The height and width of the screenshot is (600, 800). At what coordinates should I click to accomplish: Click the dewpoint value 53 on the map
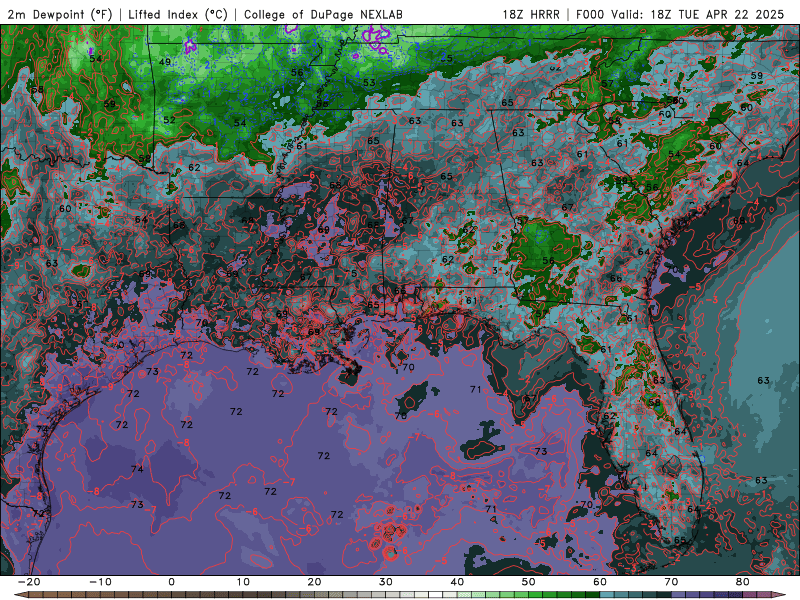(x=369, y=82)
